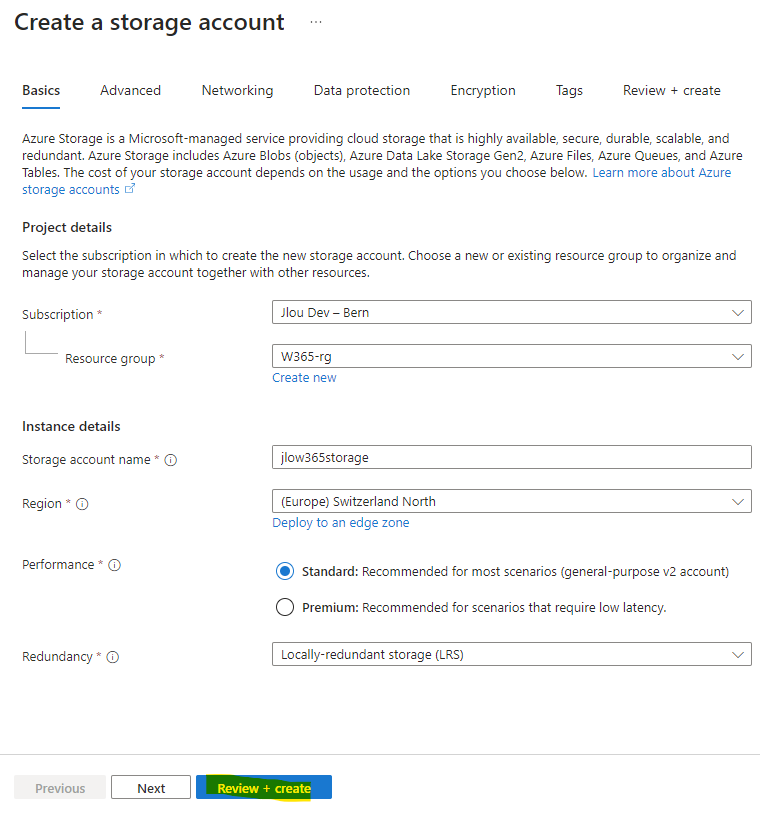
Task: Open the Resource group dropdown
Action: [511, 356]
